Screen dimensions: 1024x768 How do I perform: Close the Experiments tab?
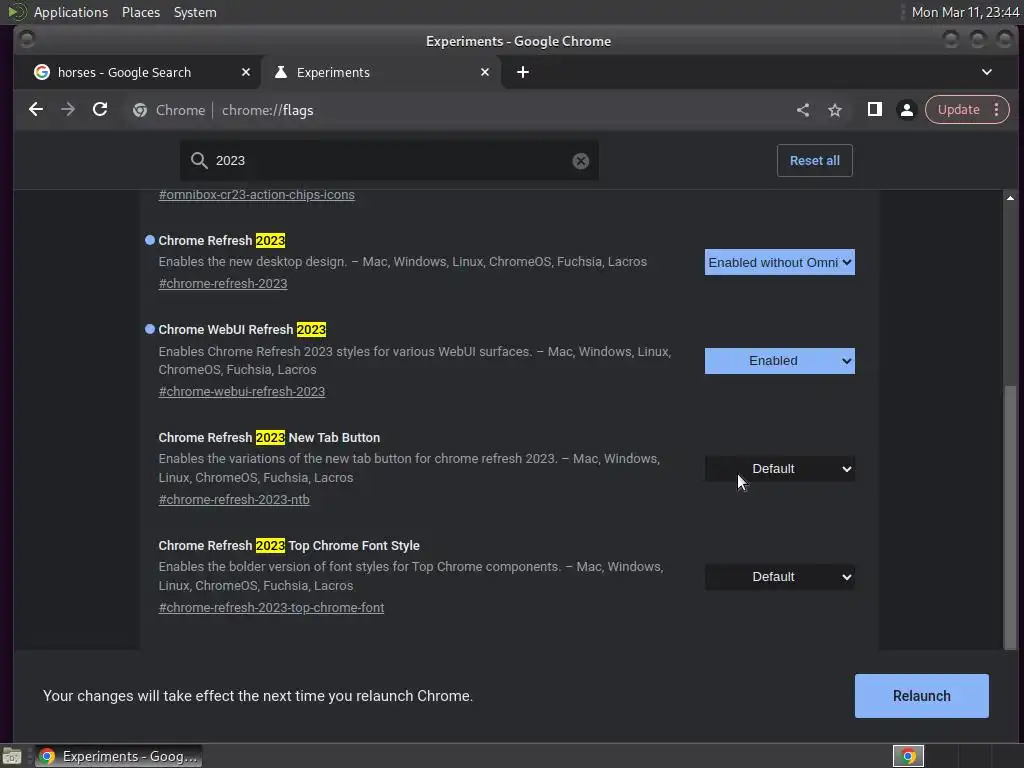pos(485,72)
